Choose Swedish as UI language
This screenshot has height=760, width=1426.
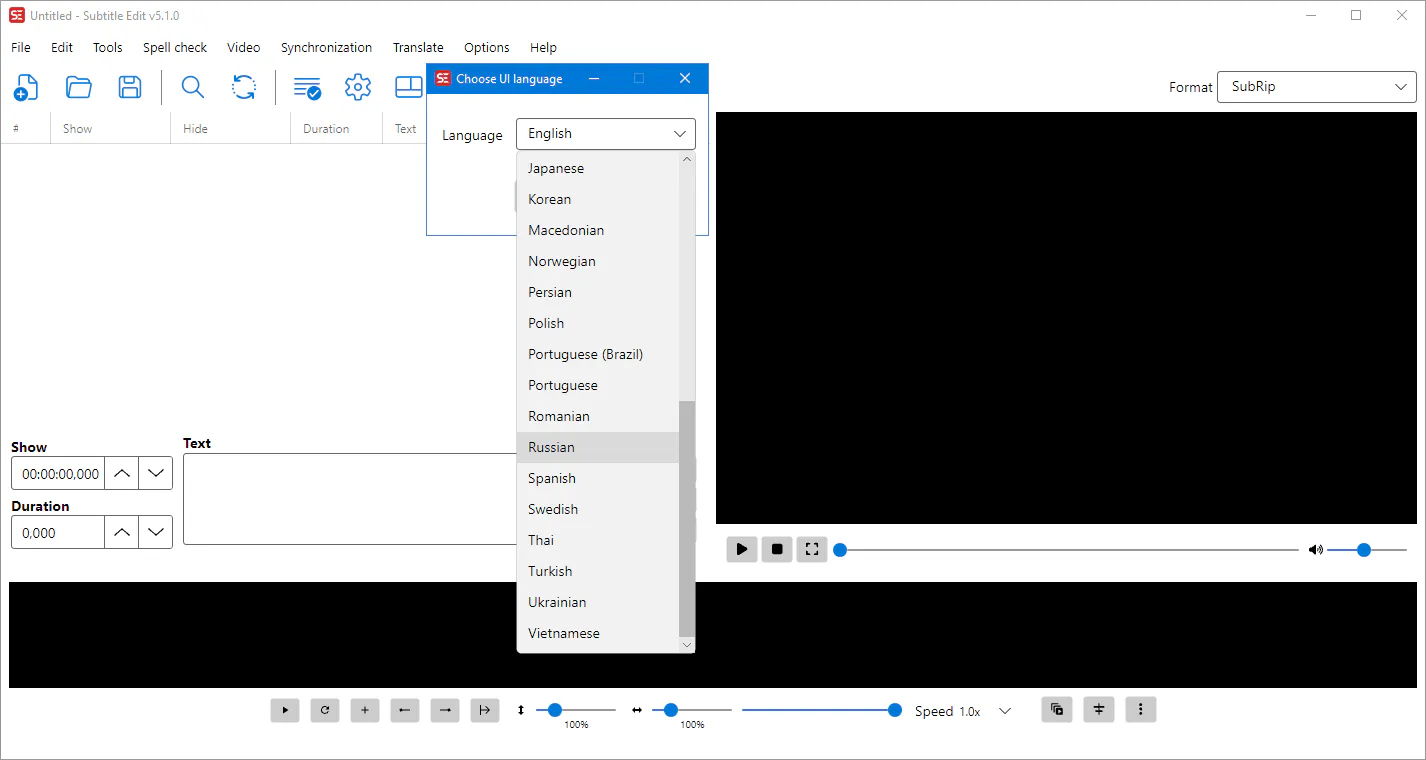pos(598,509)
